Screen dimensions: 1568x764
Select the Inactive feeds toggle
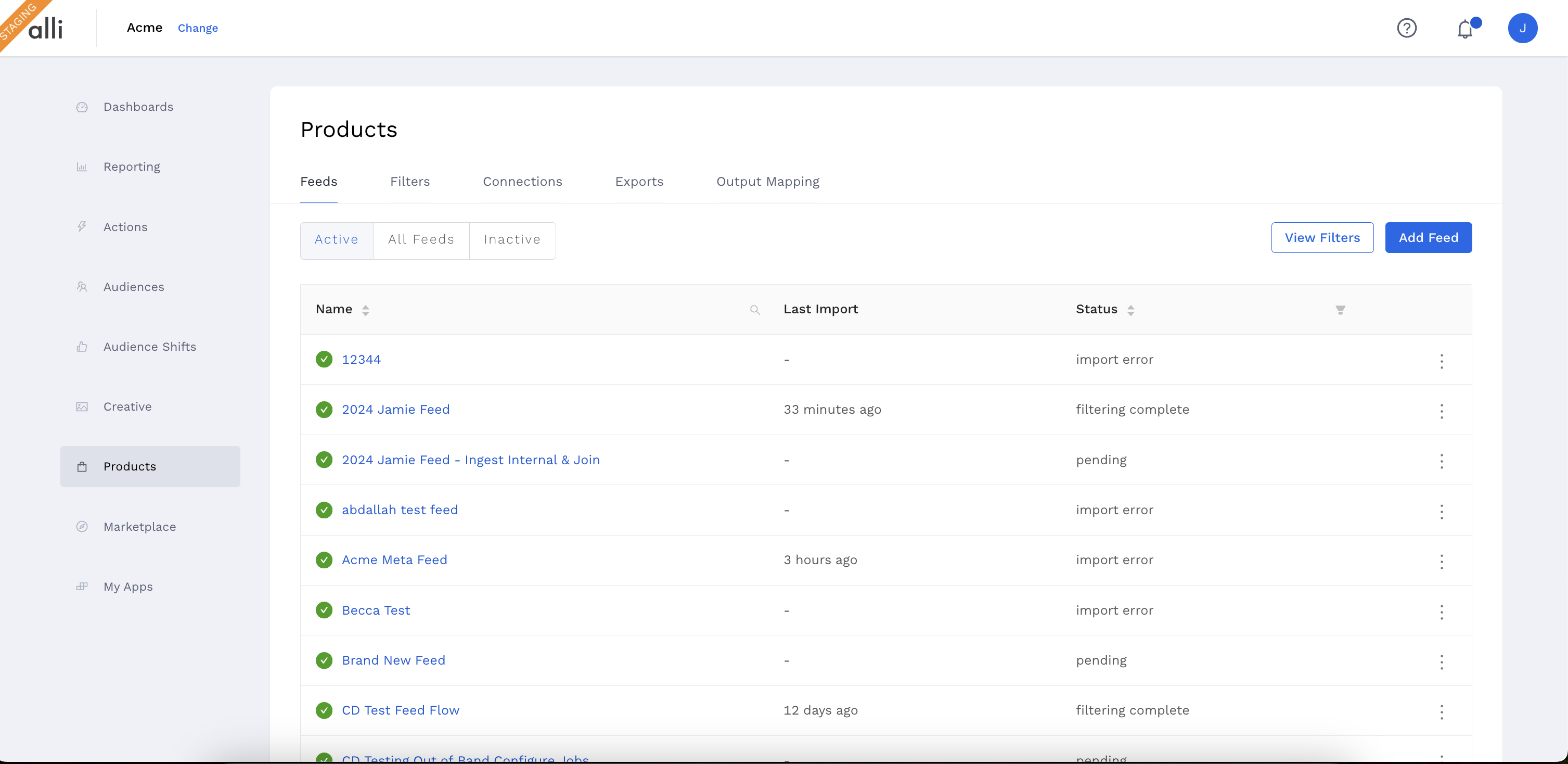coord(512,240)
